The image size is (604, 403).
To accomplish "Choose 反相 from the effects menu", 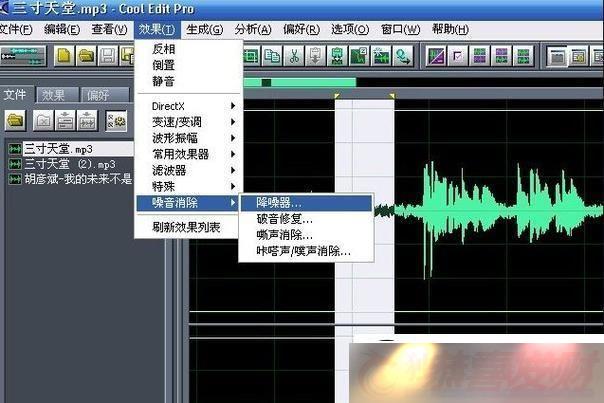I will (189, 49).
